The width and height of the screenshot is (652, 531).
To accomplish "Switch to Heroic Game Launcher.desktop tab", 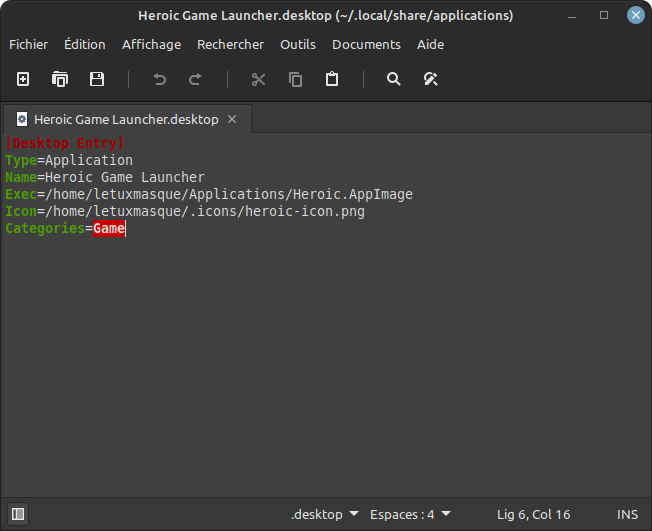I will tap(126, 120).
